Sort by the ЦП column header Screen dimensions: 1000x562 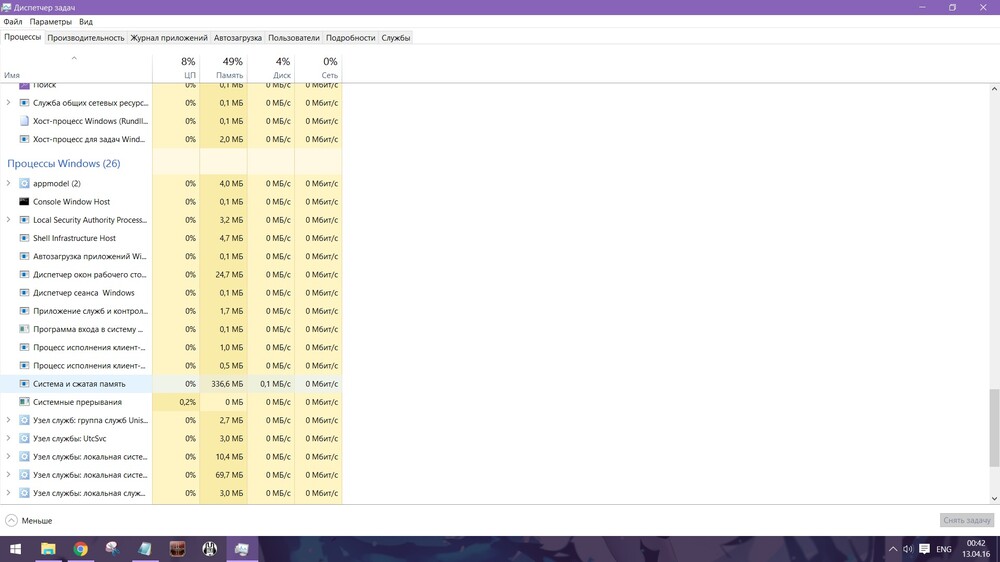coord(176,68)
